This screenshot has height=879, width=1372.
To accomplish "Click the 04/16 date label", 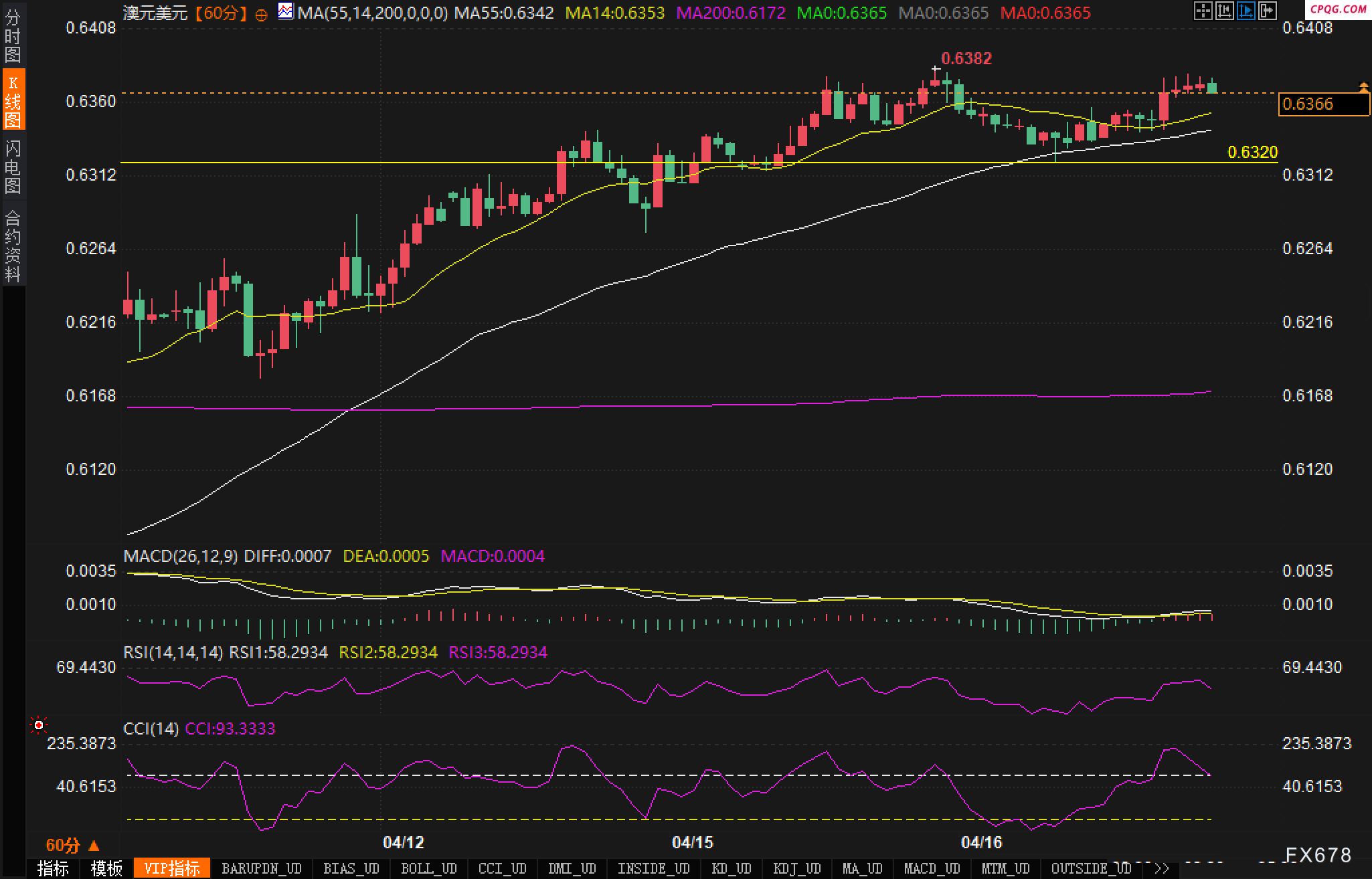I will [981, 842].
